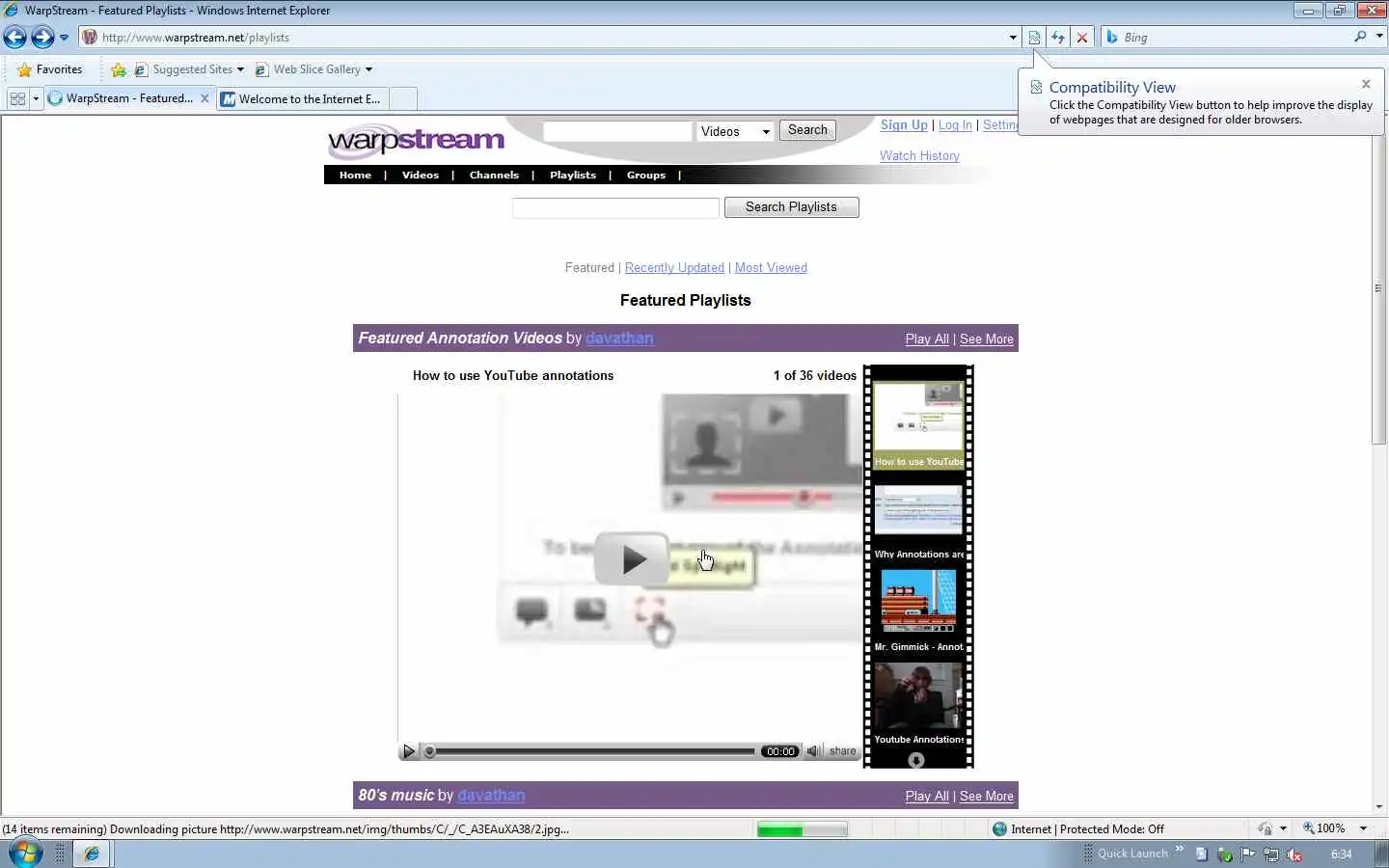Select Home in the navigation bar
This screenshot has height=868, width=1389.
pos(355,176)
